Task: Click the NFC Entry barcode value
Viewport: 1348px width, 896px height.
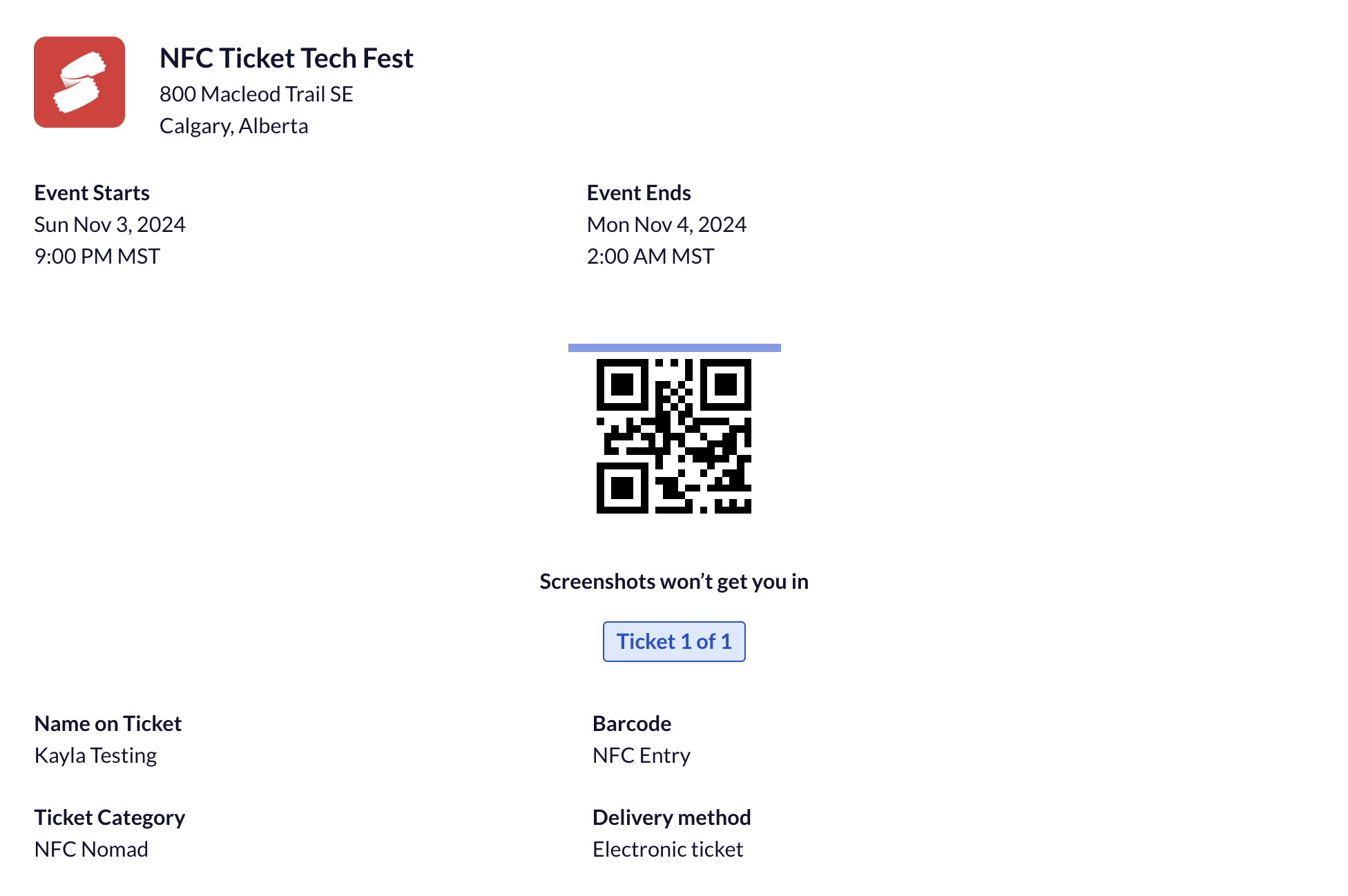Action: click(x=642, y=755)
